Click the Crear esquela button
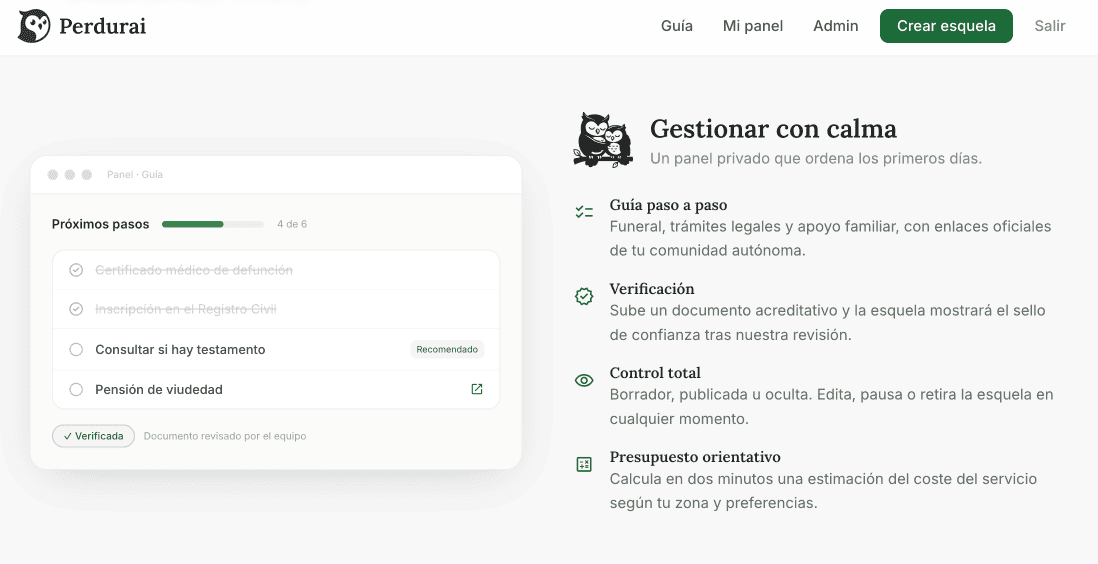Viewport: 1098px width, 564px height. point(946,26)
